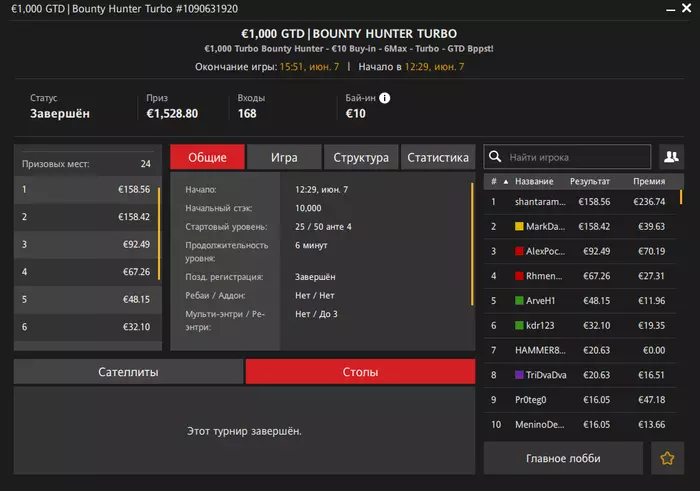Click ArveH1 green player color tag
This screenshot has width=700, height=491.
(x=519, y=300)
